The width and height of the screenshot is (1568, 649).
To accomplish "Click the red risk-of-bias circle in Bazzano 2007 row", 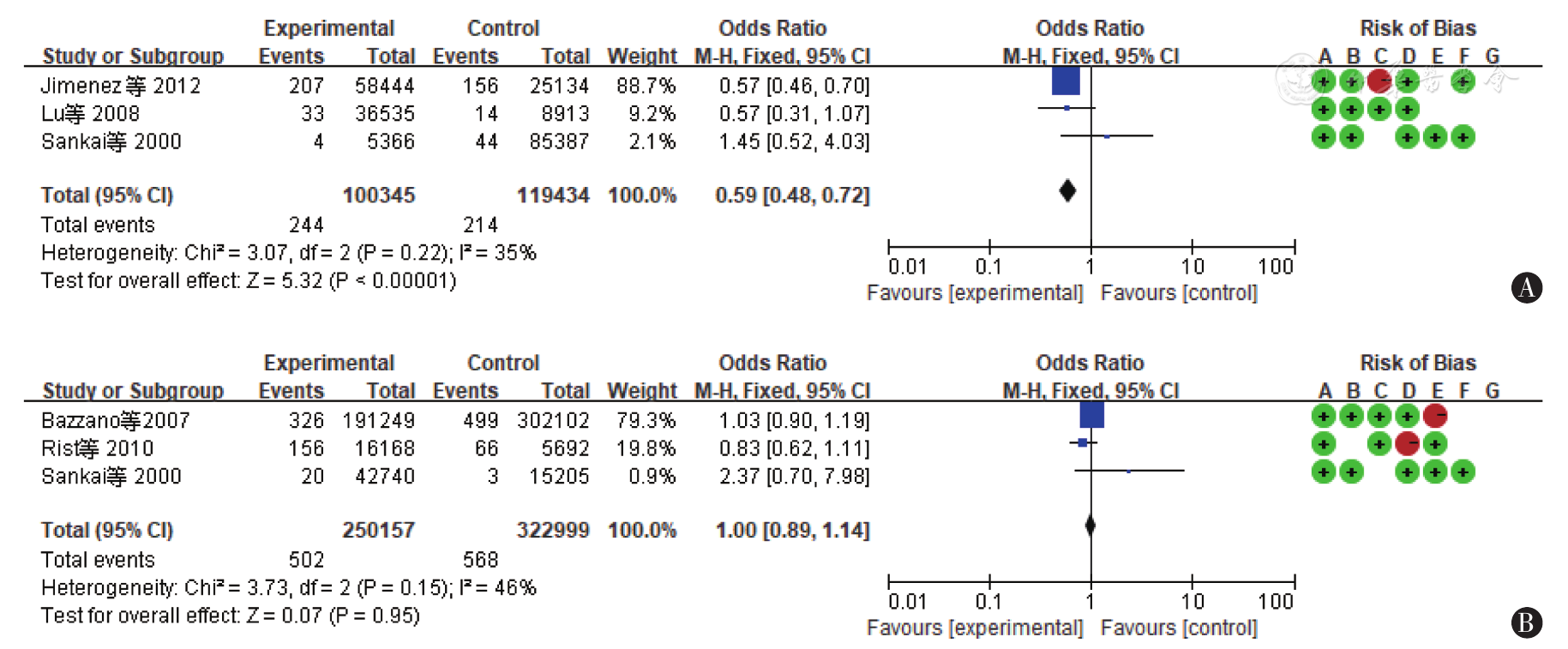I will point(1435,417).
